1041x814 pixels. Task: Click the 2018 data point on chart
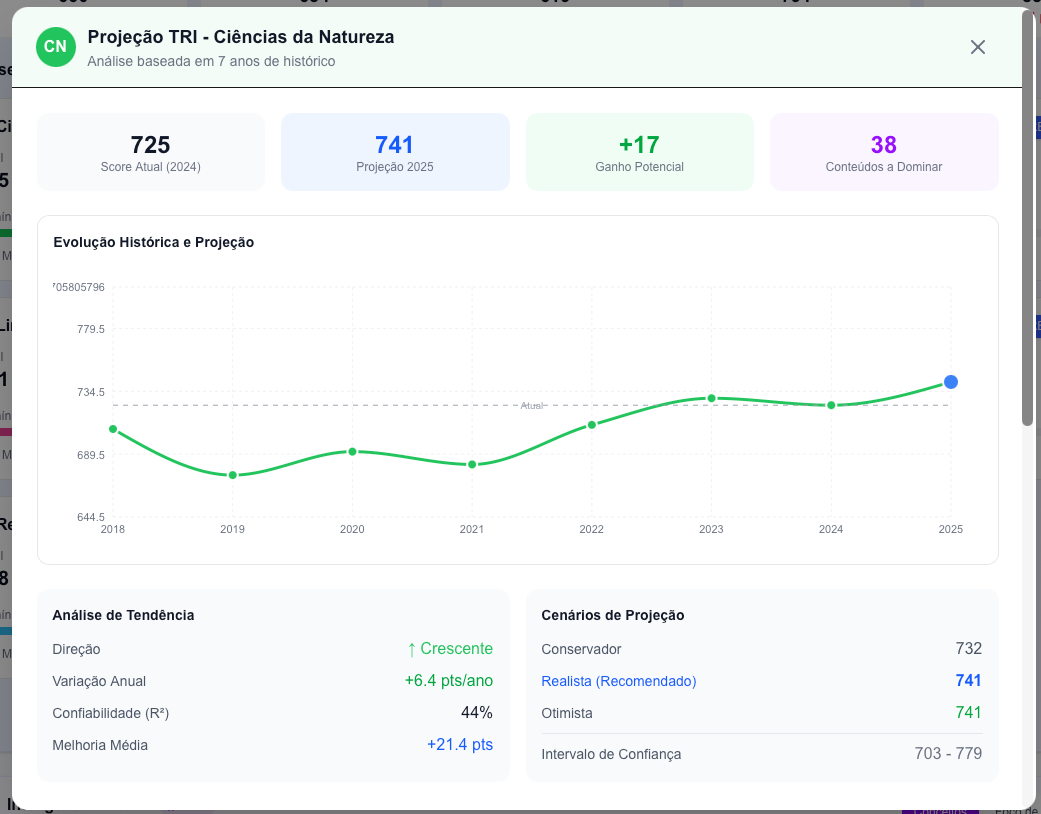(113, 429)
